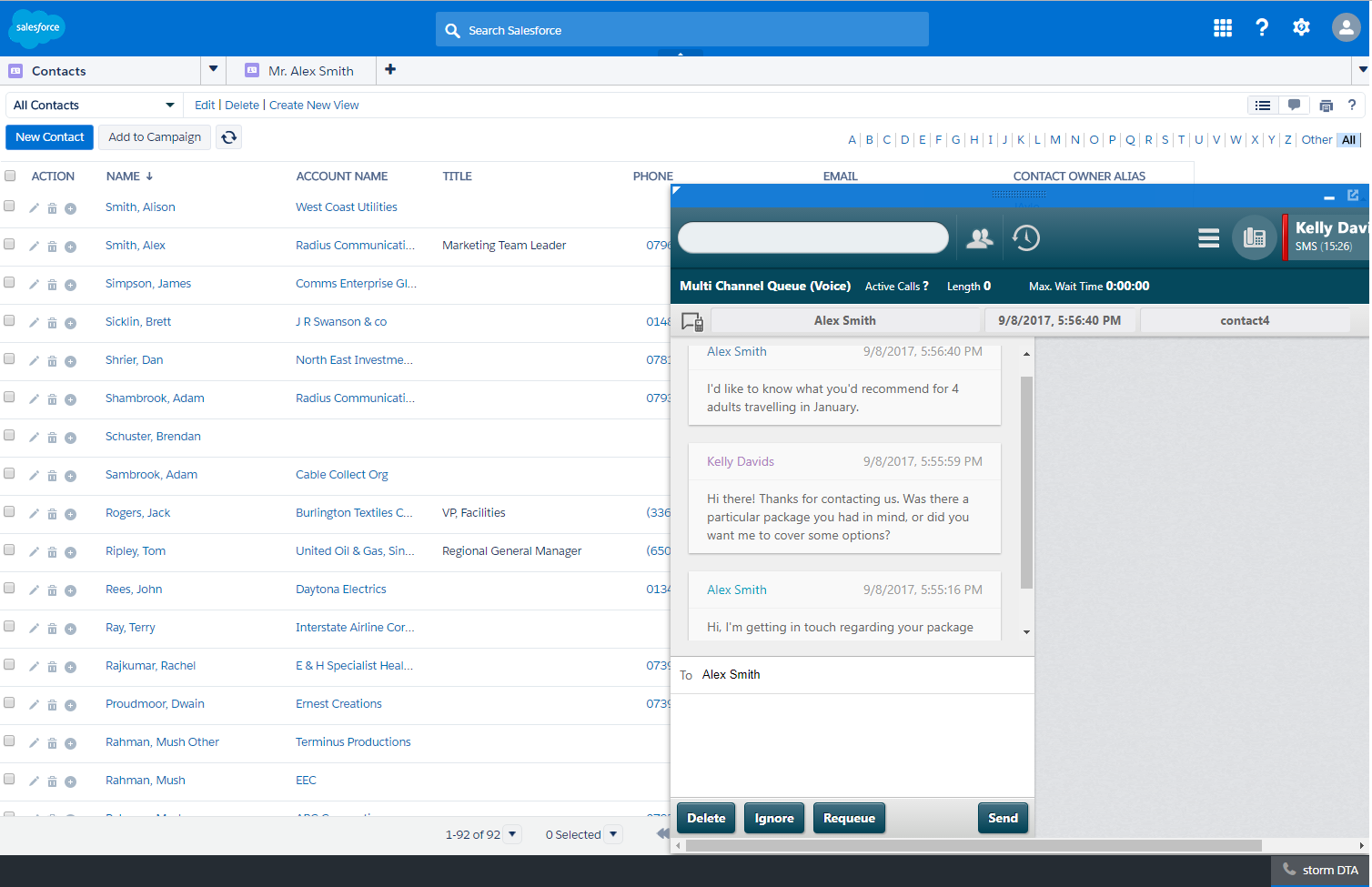Open the Mr. Alex Smith tab
Viewport: 1372px width, 887px height.
click(x=300, y=71)
